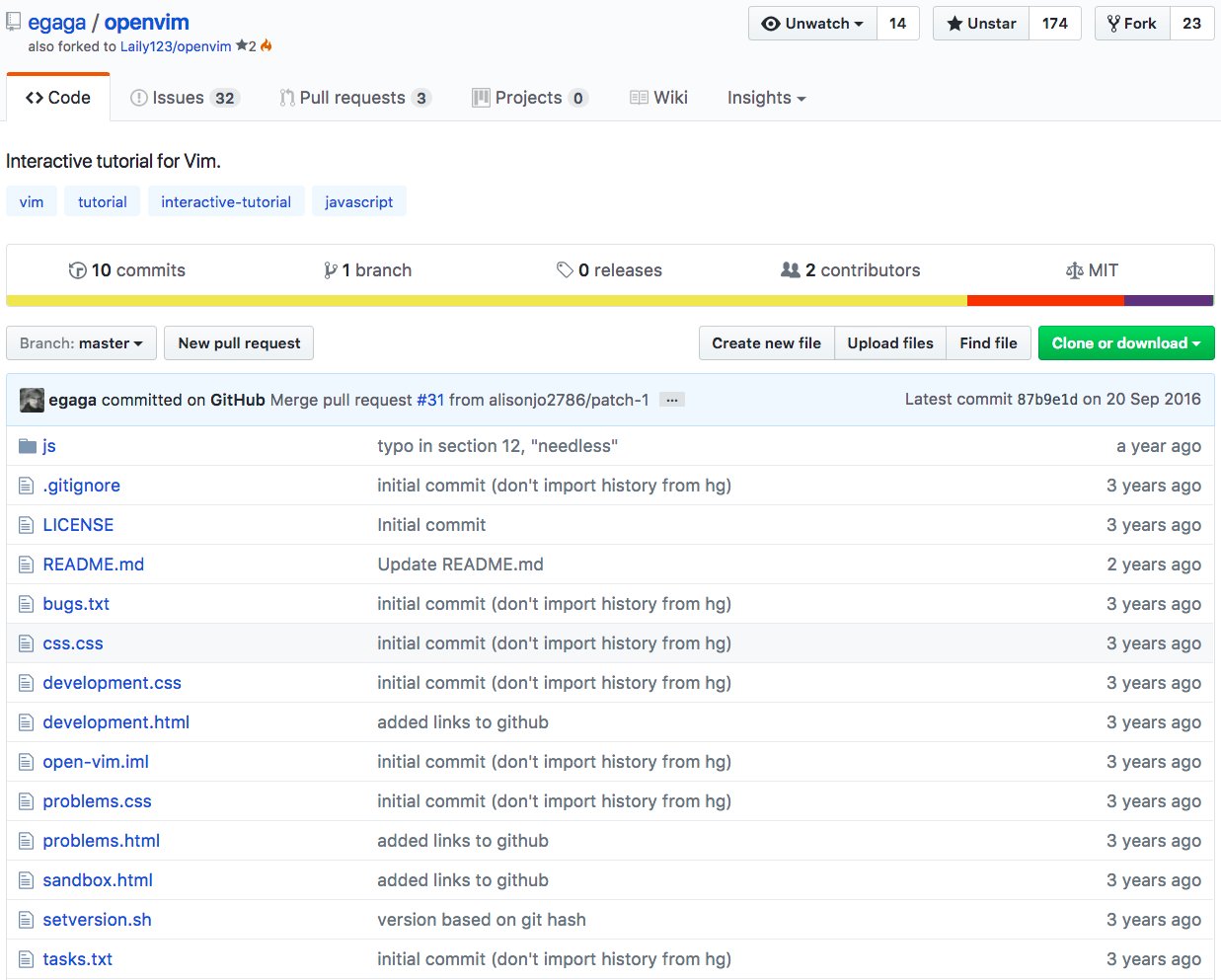Click the file icon beside sandbox.html

point(27,880)
